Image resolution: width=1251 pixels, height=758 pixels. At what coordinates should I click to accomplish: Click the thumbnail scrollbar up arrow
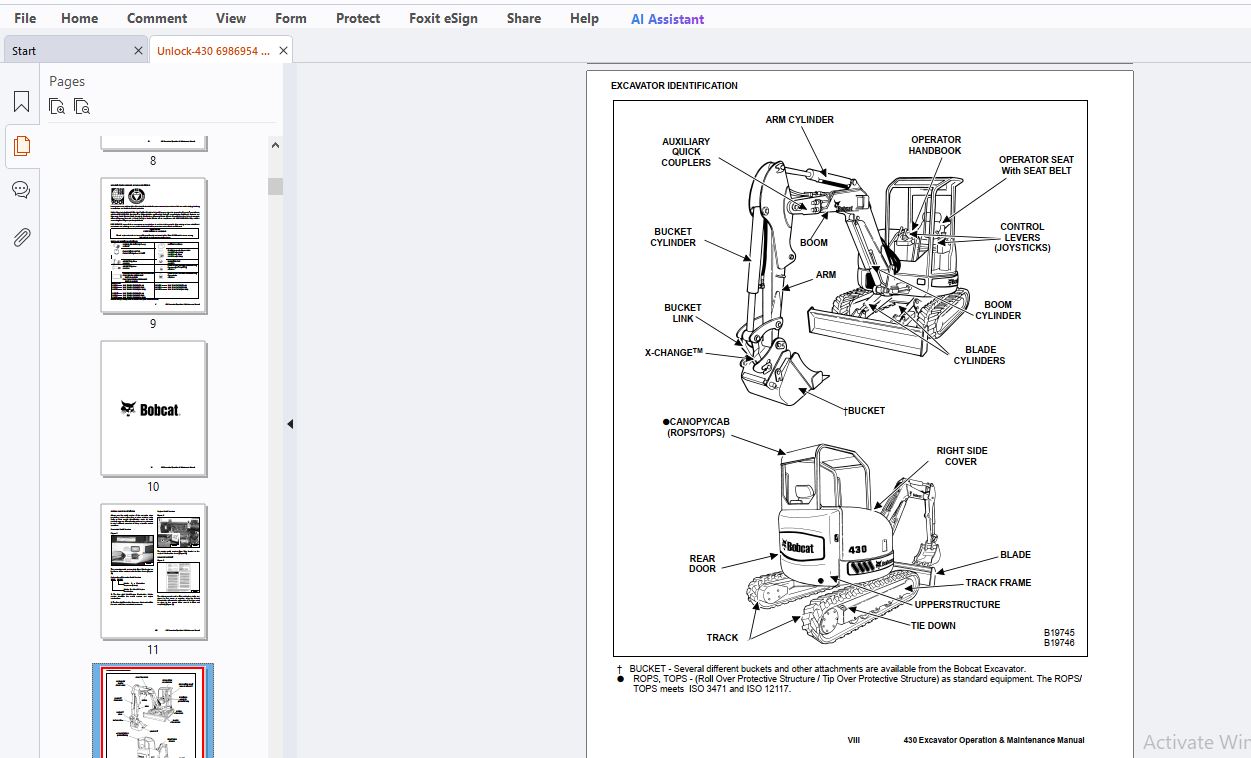tap(275, 146)
